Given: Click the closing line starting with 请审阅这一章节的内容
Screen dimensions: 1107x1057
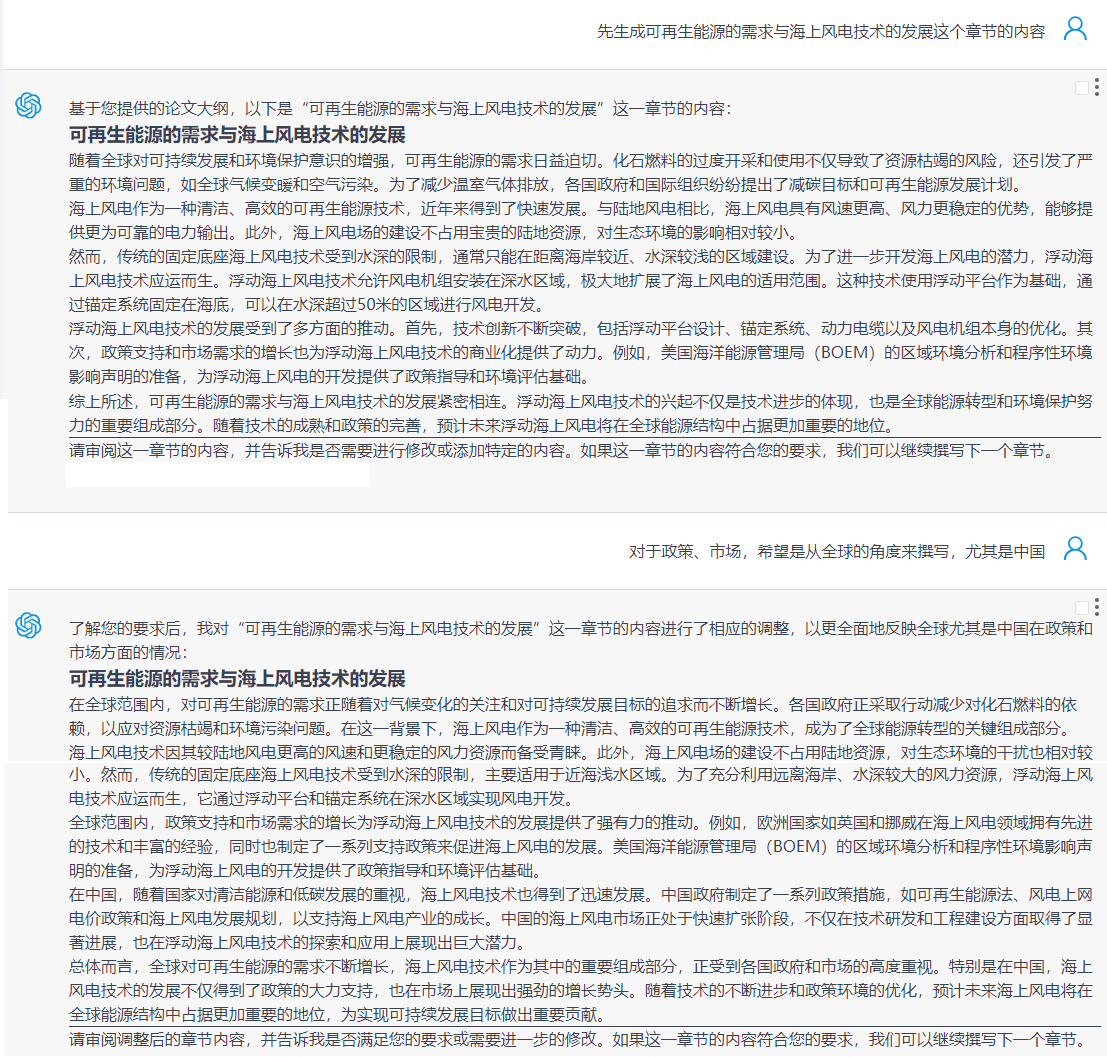Looking at the screenshot, I should 560,451.
